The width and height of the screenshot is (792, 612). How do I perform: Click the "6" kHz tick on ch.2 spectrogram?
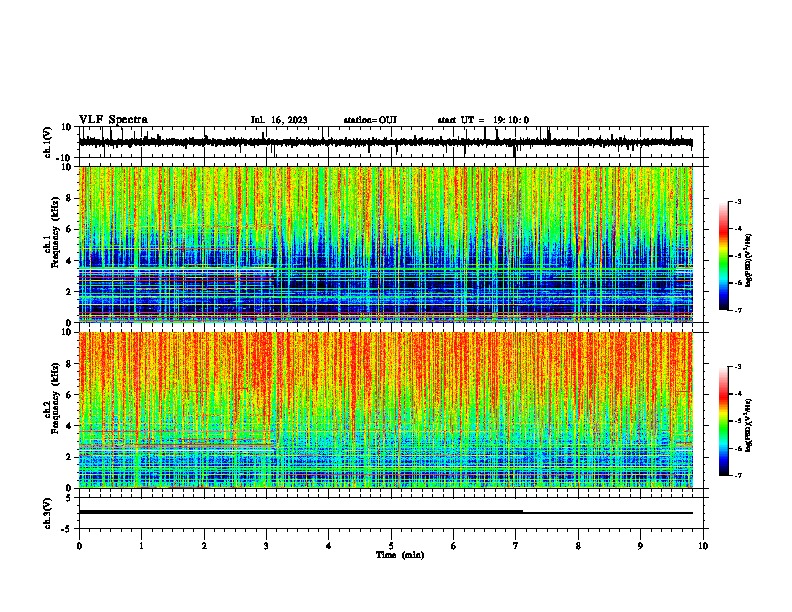70,395
